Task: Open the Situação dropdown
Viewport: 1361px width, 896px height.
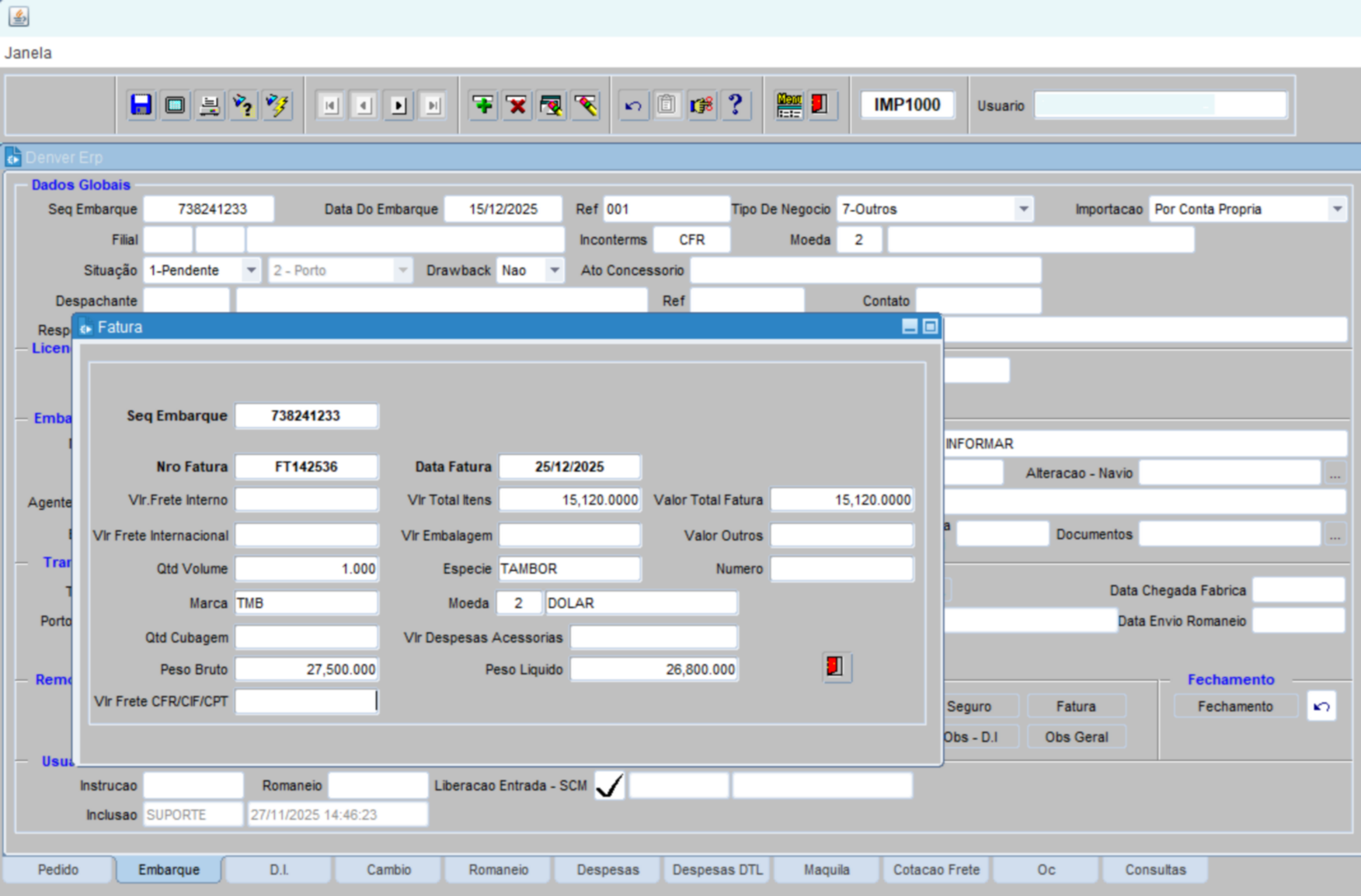Action: point(251,270)
